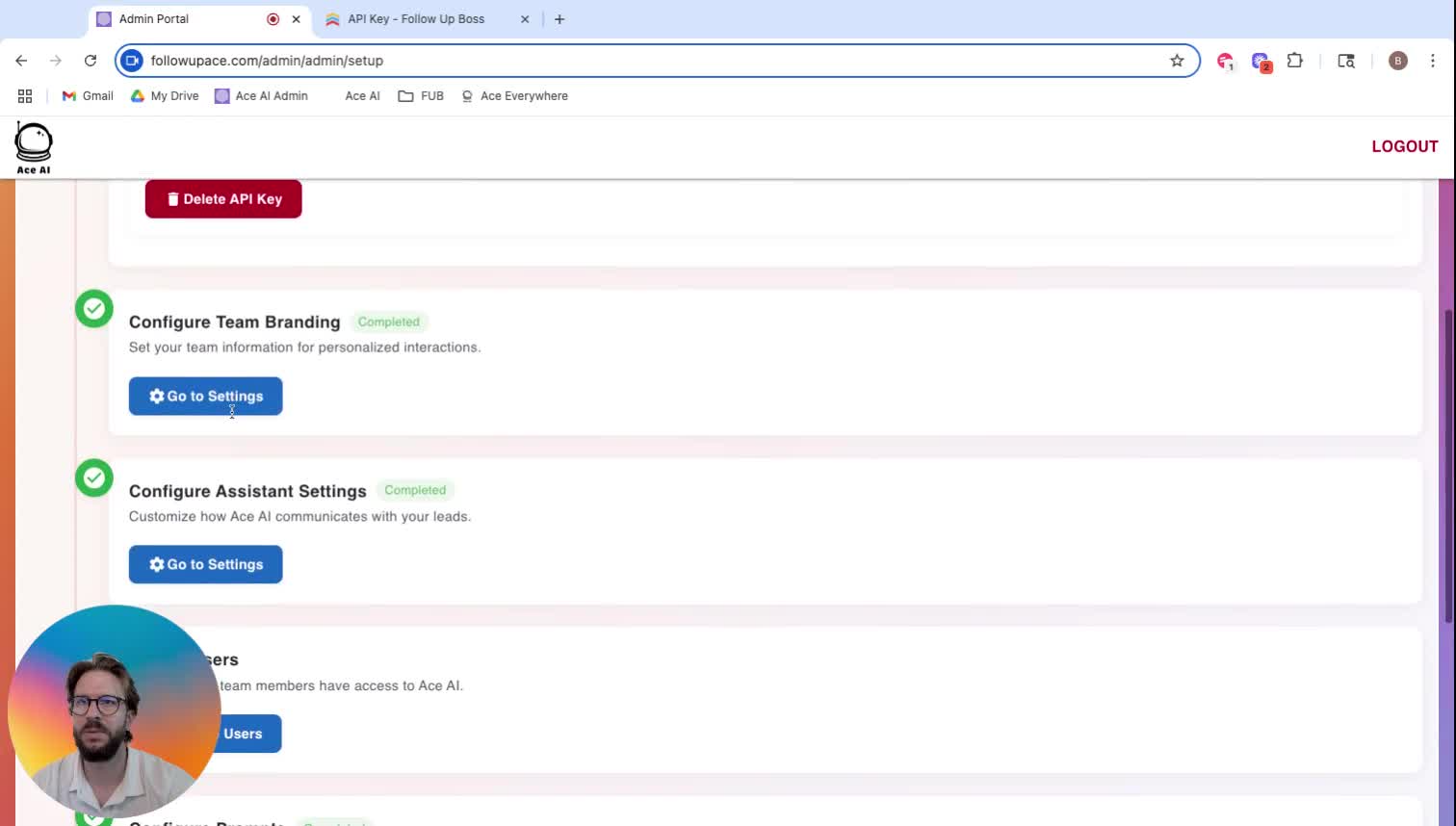Click the tab search icon right of extensions
1456x826 pixels.
(1346, 61)
